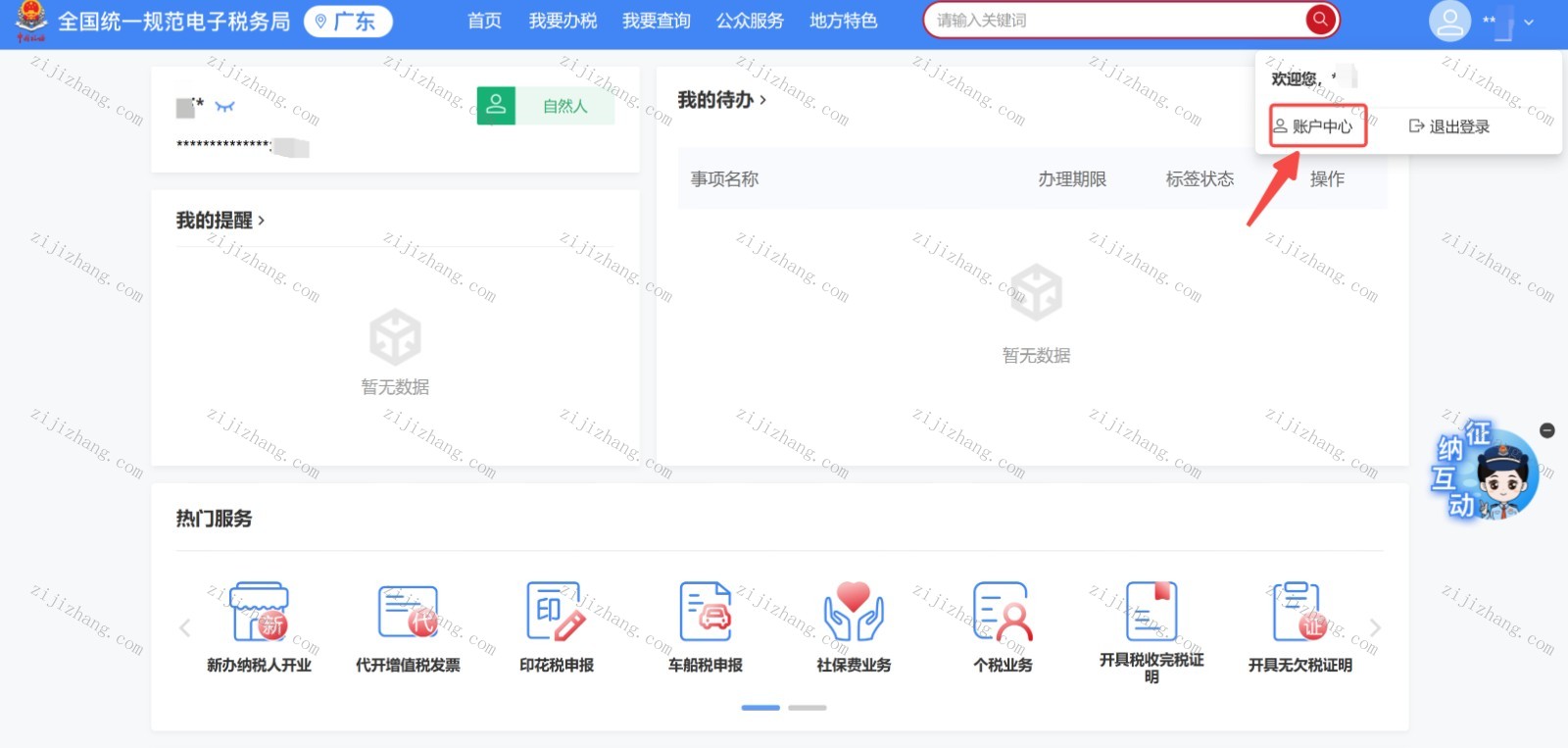The image size is (1568, 748).
Task: Launch the 印花税申报 service
Action: (x=556, y=613)
